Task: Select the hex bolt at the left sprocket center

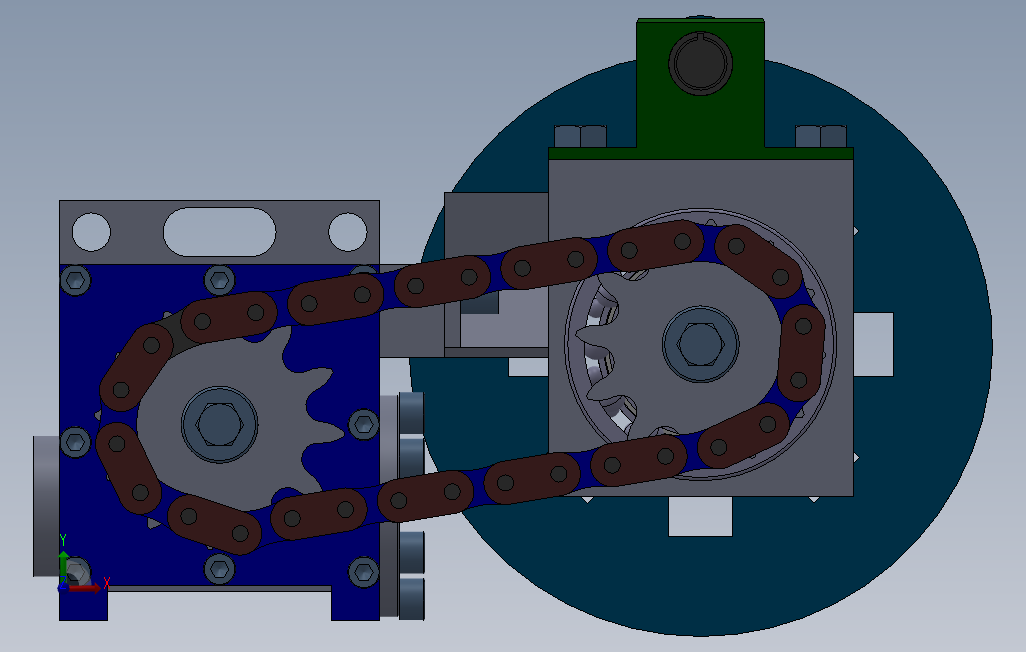Action: click(x=219, y=424)
